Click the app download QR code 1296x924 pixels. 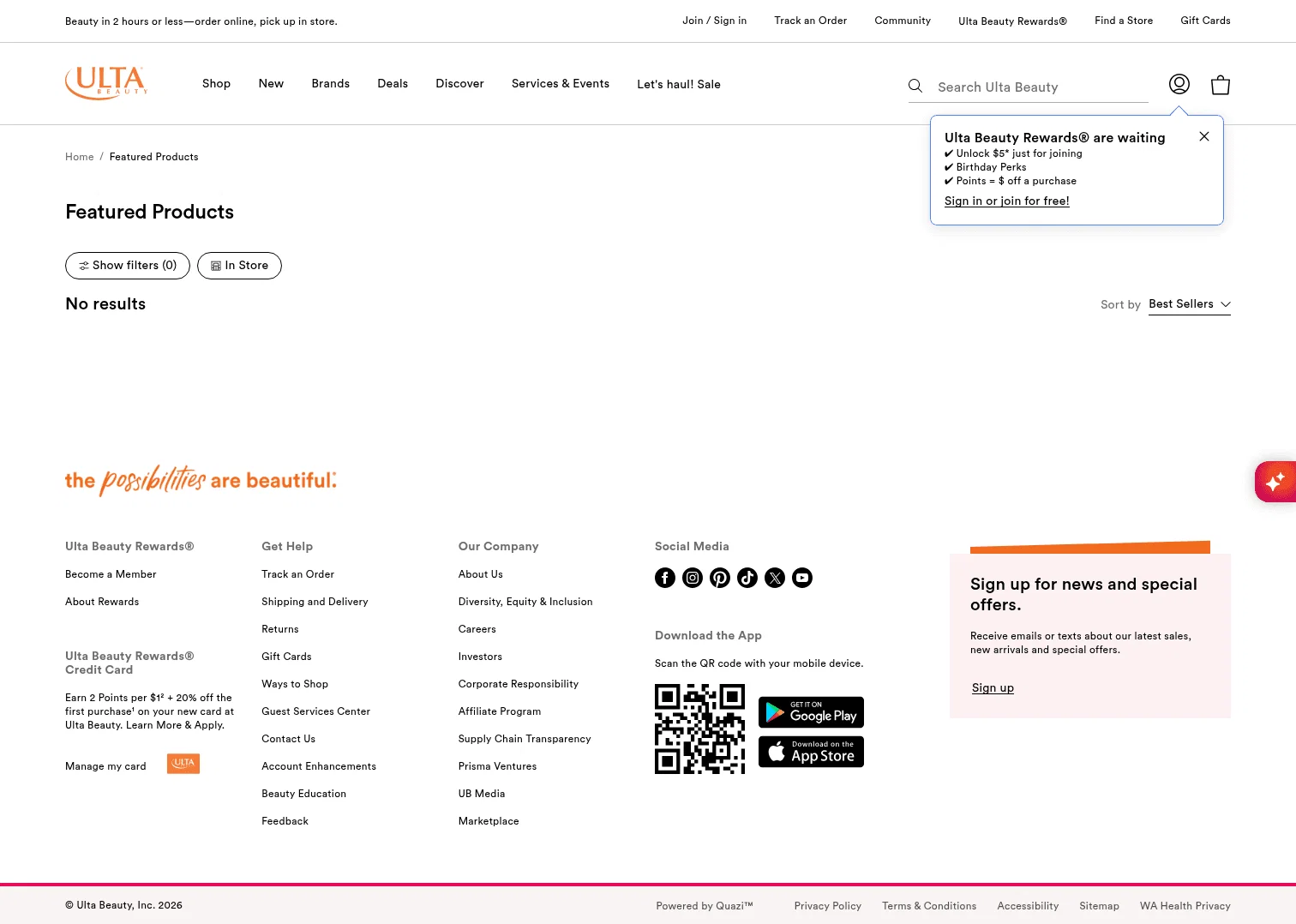click(699, 729)
